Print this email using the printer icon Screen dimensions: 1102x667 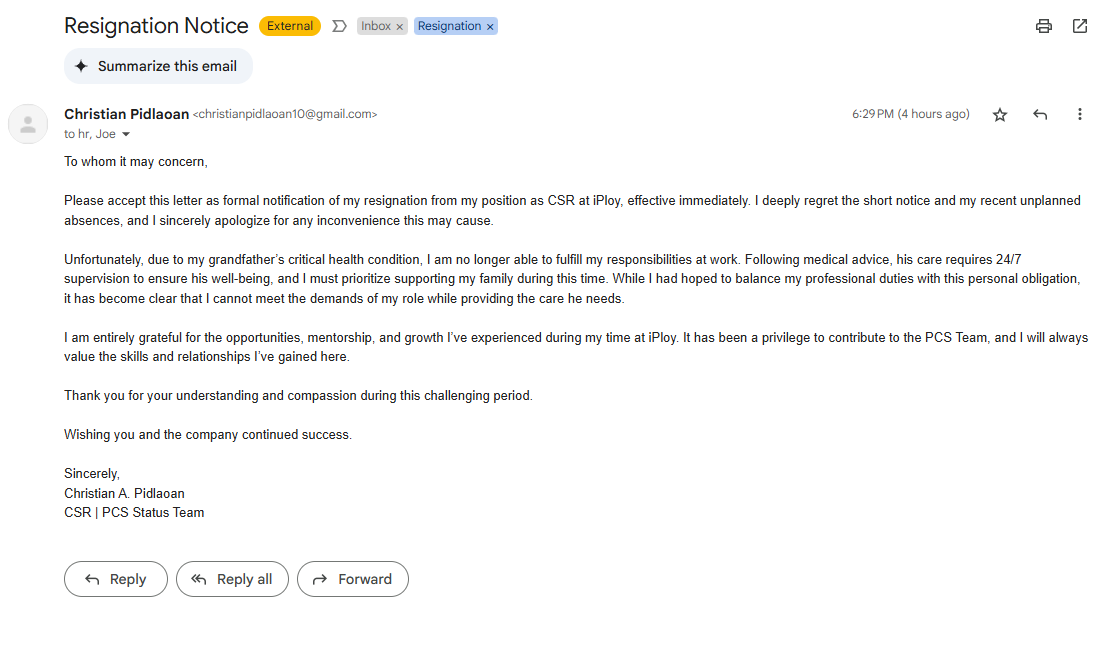(x=1044, y=26)
